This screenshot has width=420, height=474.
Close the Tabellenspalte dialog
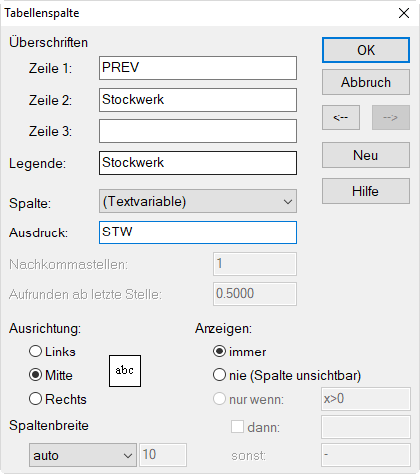point(404,13)
